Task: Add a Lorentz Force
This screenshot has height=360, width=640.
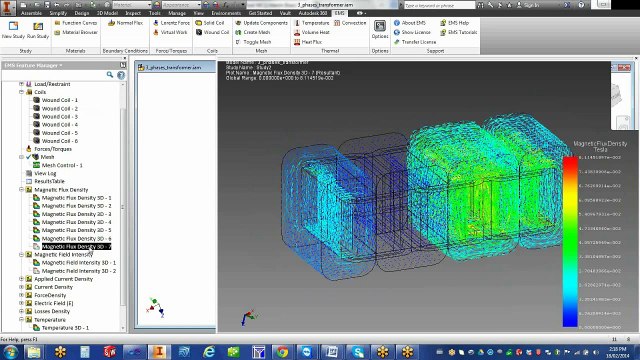Action: [x=171, y=23]
